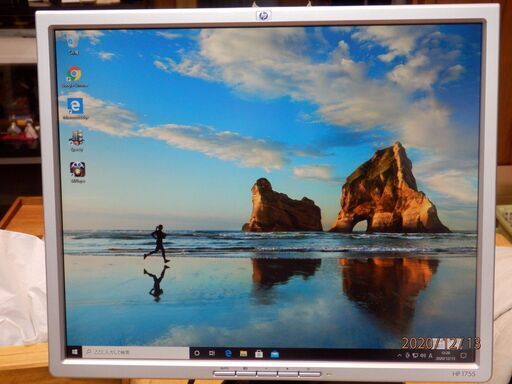The image size is (512, 384).
Task: Open the volume control in the tray
Action: (423, 356)
